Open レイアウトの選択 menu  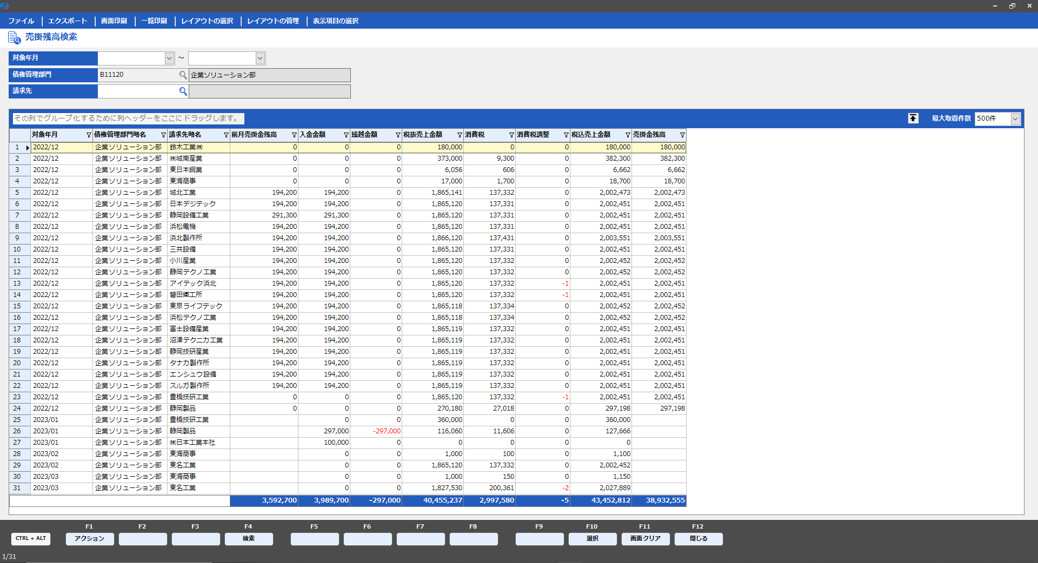[x=207, y=21]
